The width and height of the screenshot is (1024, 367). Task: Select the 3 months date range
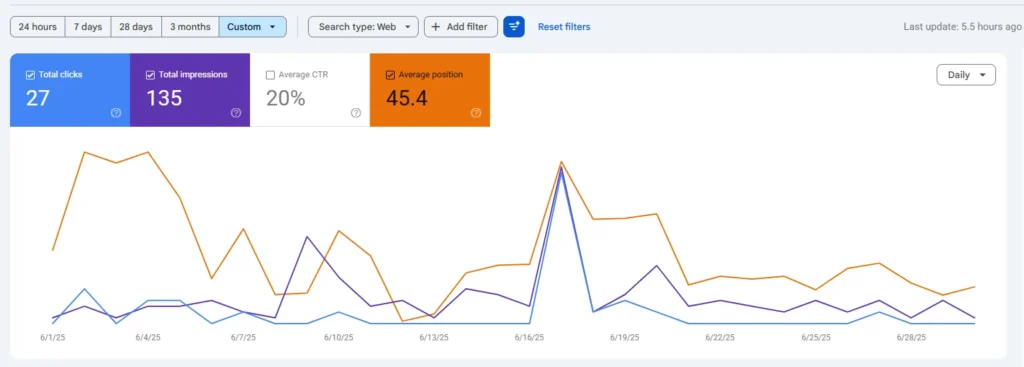[x=190, y=27]
